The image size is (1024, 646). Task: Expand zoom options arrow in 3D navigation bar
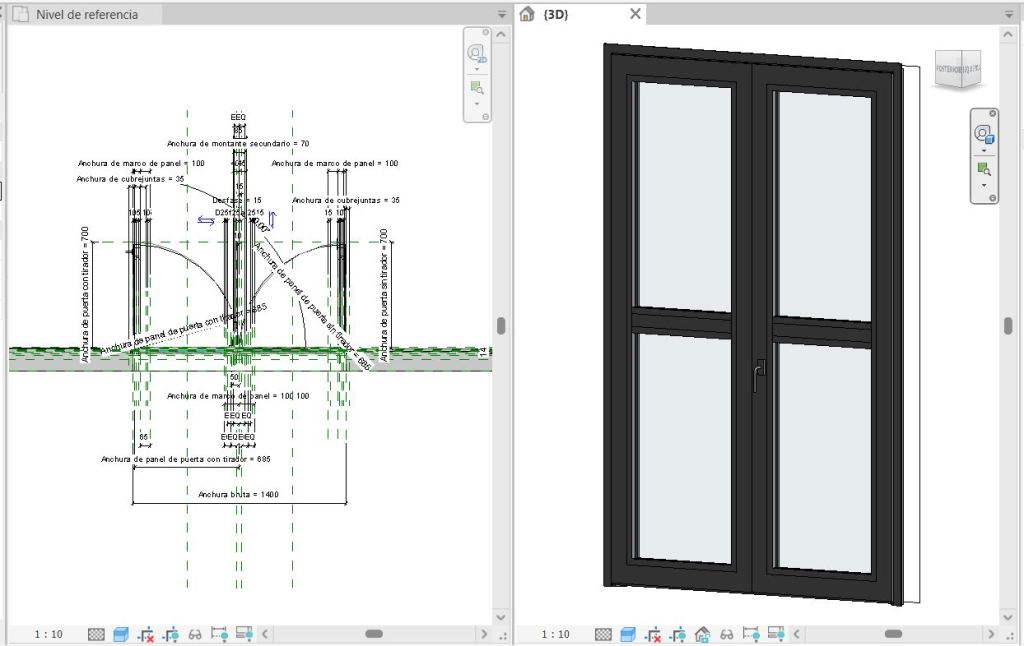click(984, 185)
